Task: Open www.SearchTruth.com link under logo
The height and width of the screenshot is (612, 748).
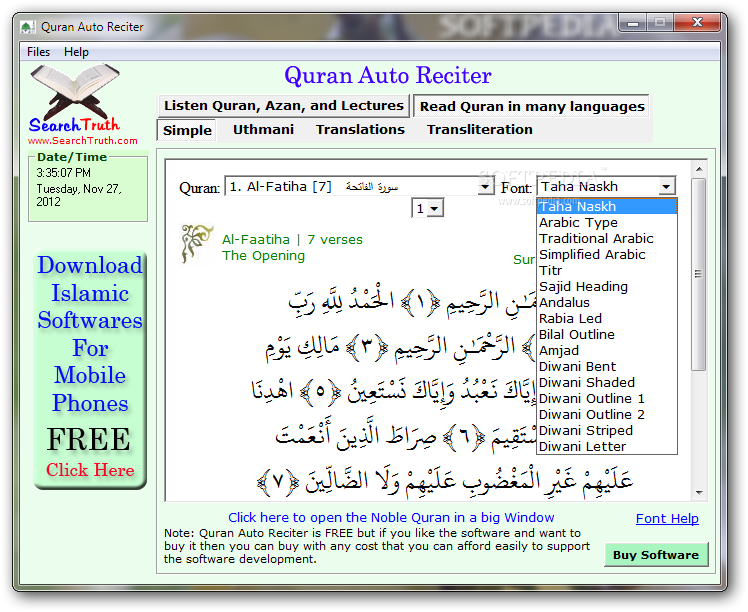Action: click(83, 140)
